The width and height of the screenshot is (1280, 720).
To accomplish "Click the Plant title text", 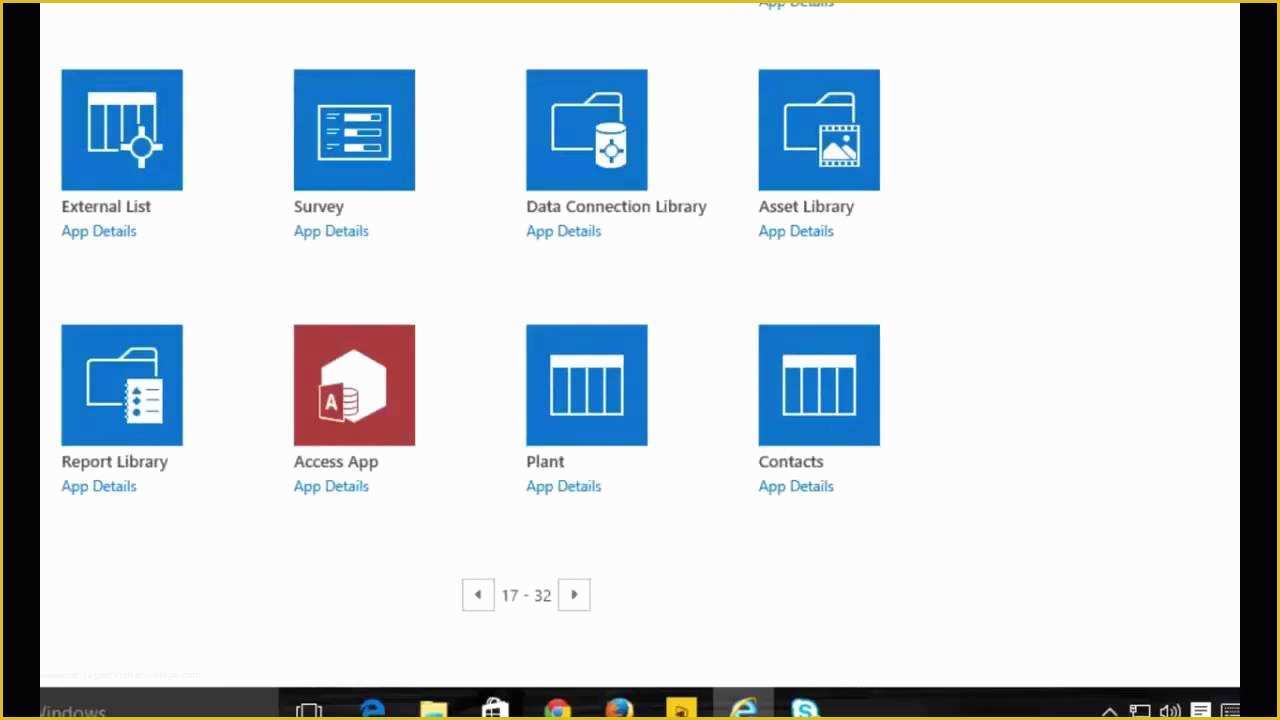I will (545, 462).
